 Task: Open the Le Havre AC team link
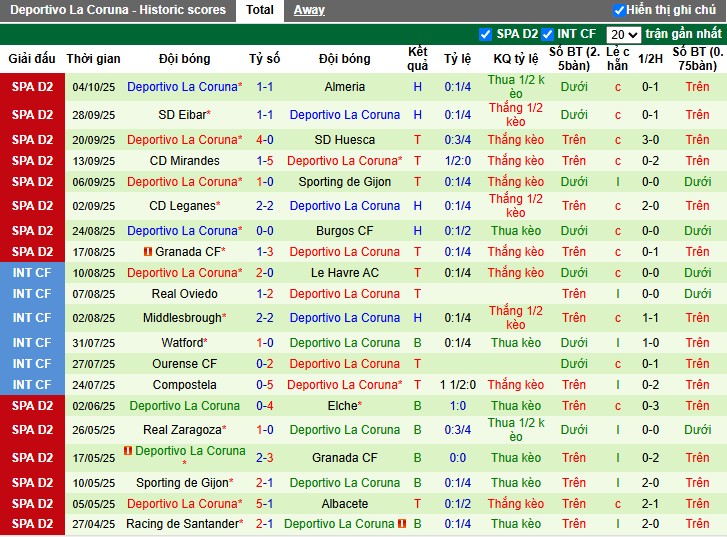pos(345,273)
